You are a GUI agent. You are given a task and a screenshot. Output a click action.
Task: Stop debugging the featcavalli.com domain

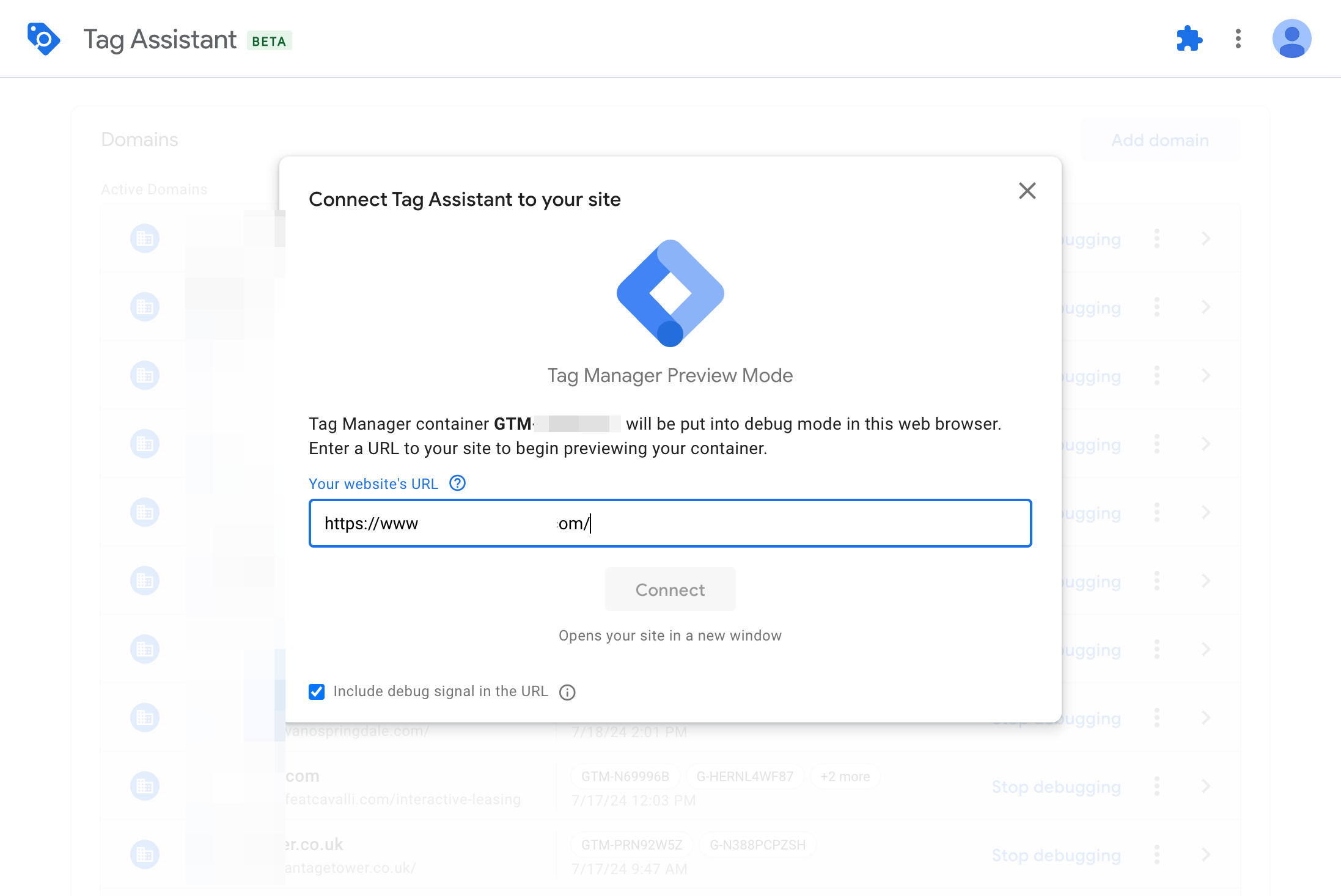point(1056,787)
